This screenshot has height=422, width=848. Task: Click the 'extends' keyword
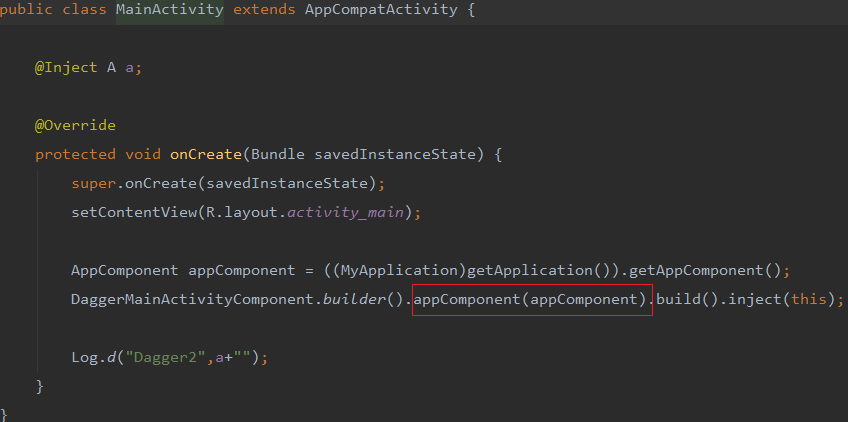point(264,10)
